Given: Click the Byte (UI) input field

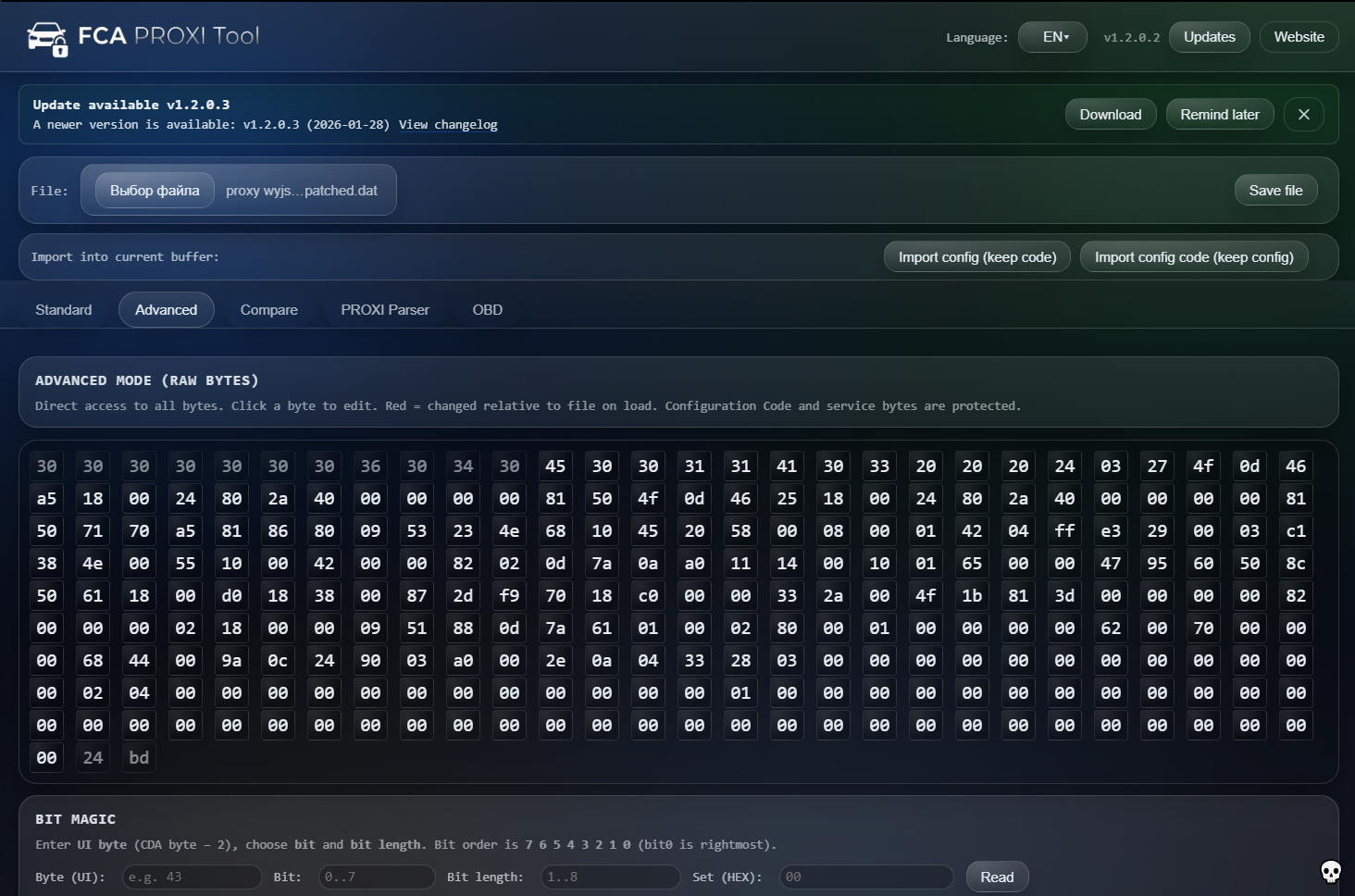Looking at the screenshot, I should tap(192, 877).
